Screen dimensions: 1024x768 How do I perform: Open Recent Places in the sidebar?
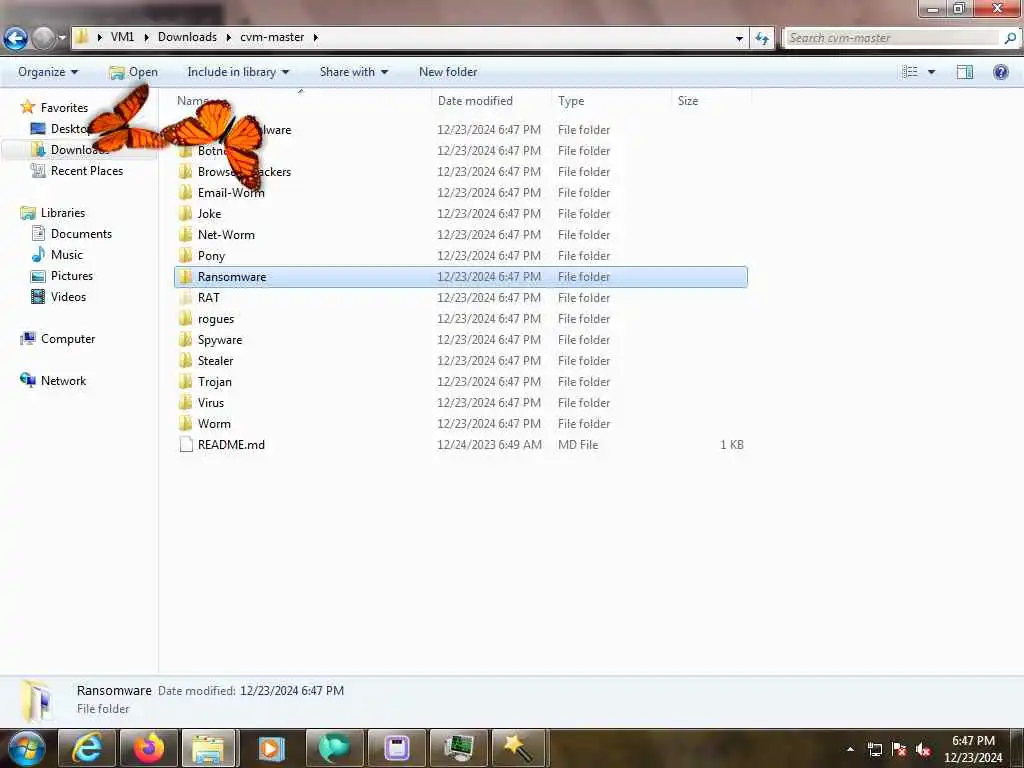pyautogui.click(x=86, y=171)
